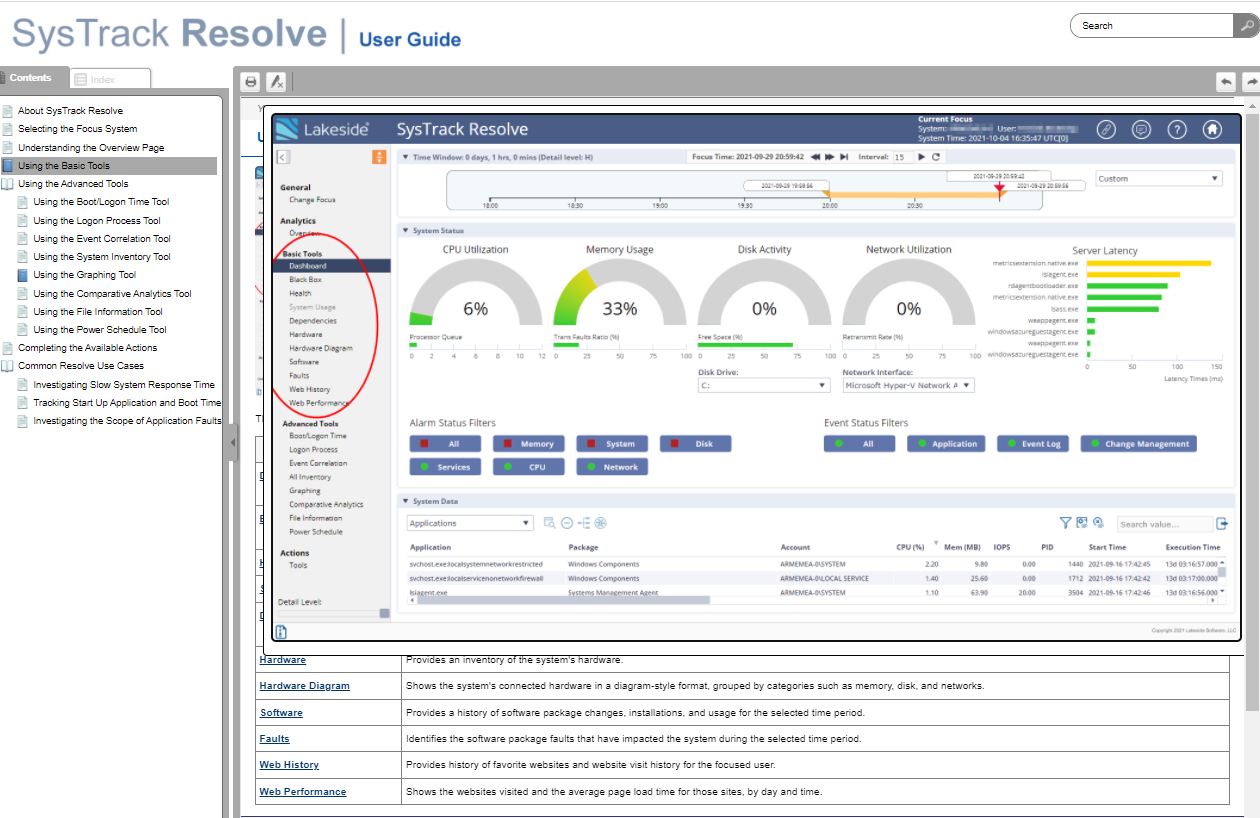Click the Search value field
Image resolution: width=1260 pixels, height=818 pixels.
(x=1163, y=524)
